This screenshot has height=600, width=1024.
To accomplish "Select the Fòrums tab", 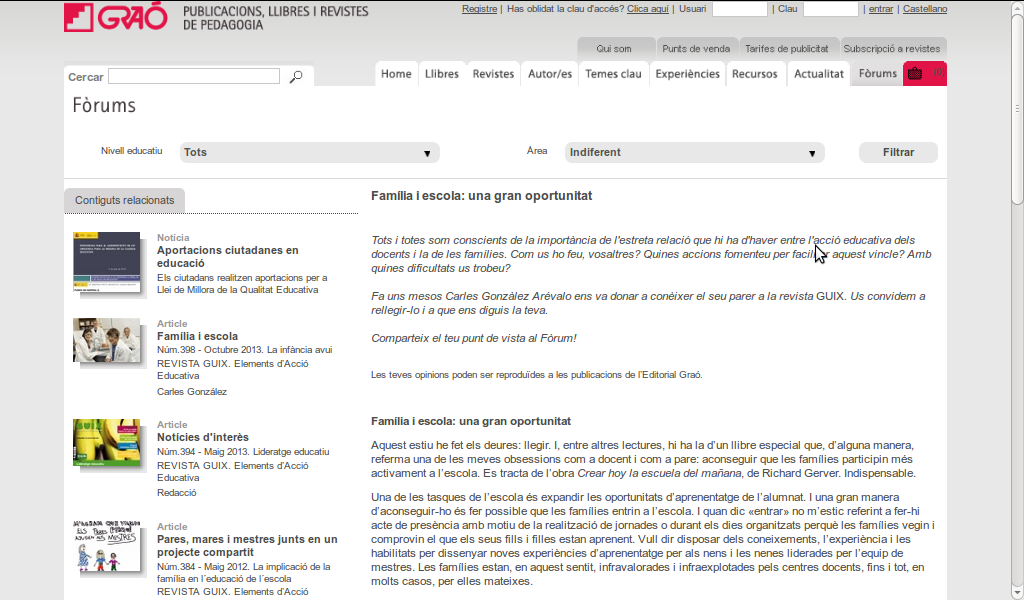I will pyautogui.click(x=877, y=73).
